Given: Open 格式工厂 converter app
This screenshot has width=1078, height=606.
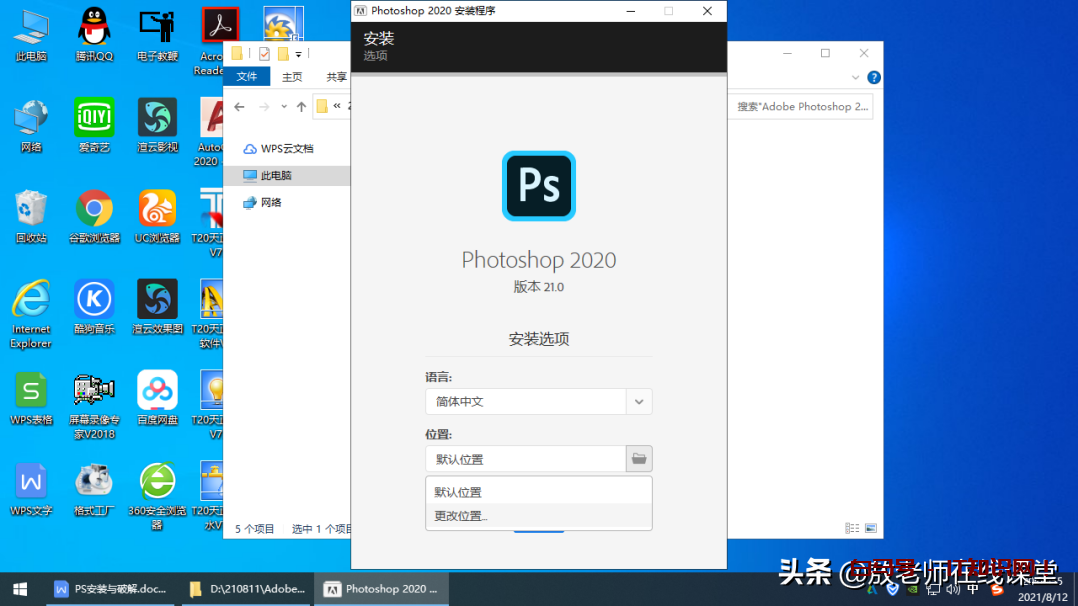Looking at the screenshot, I should point(94,480).
